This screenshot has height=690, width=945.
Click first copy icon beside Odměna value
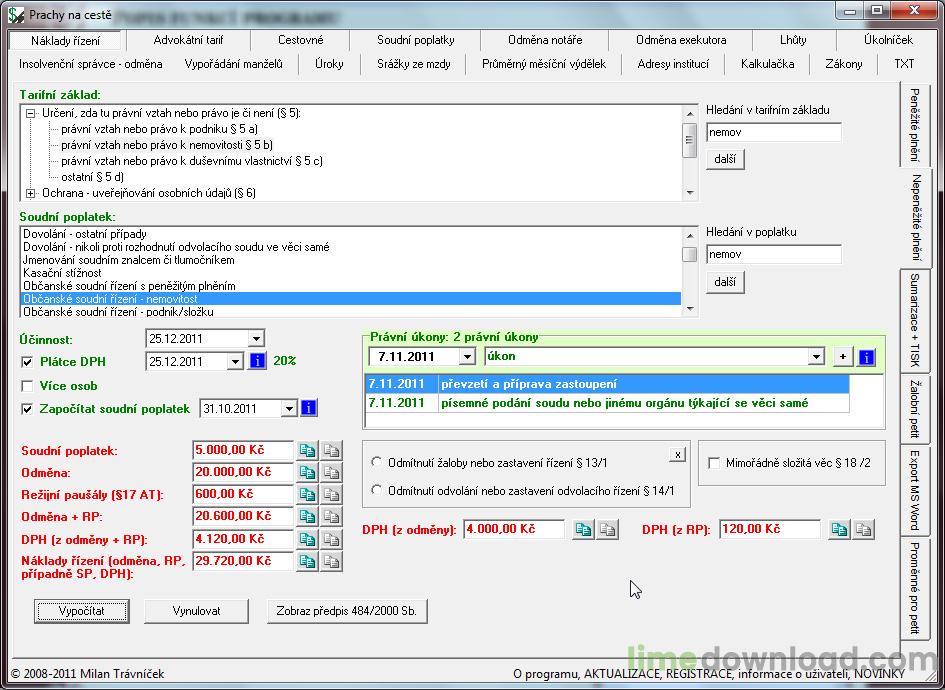tap(307, 473)
